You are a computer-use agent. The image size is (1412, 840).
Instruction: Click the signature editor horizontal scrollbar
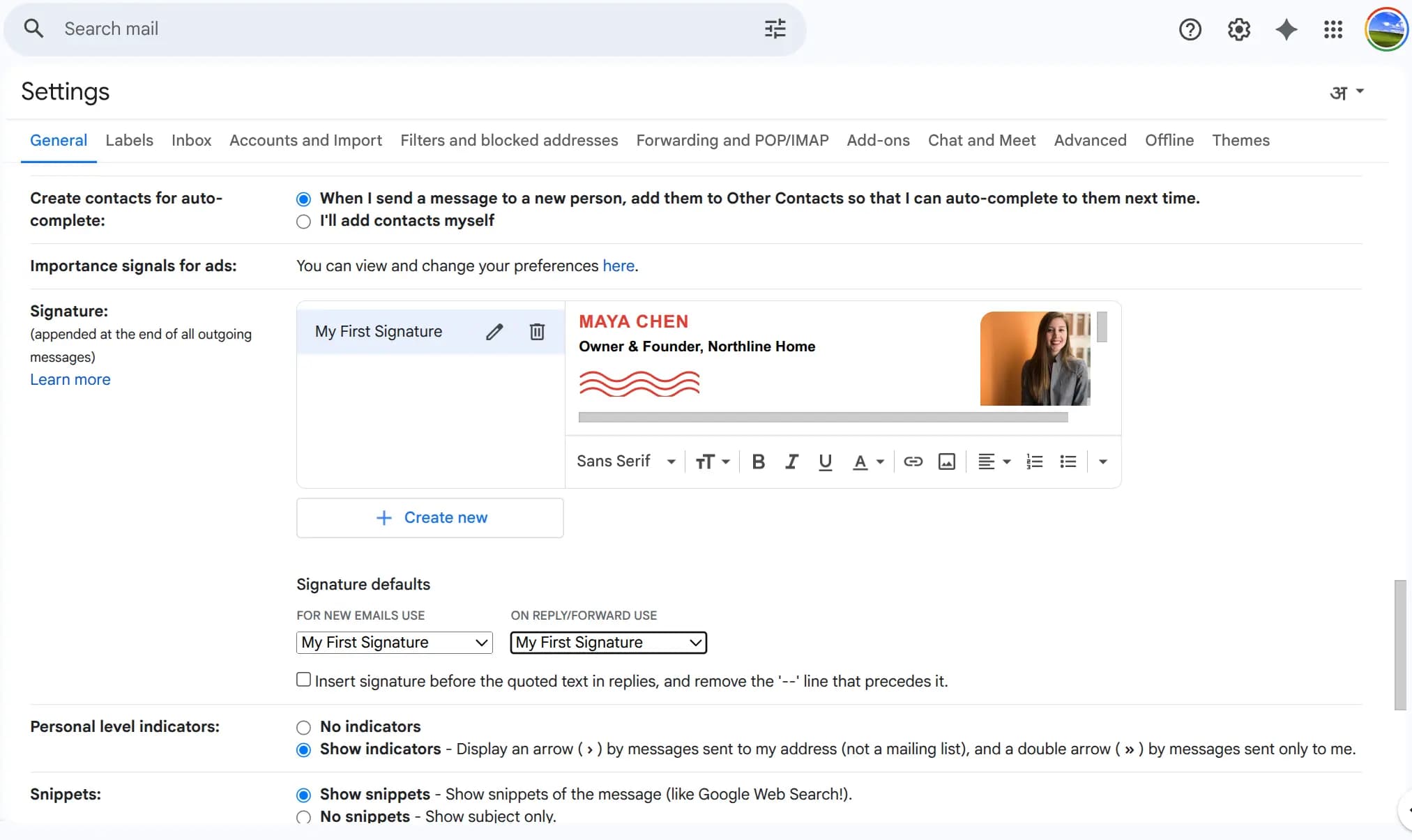[823, 418]
